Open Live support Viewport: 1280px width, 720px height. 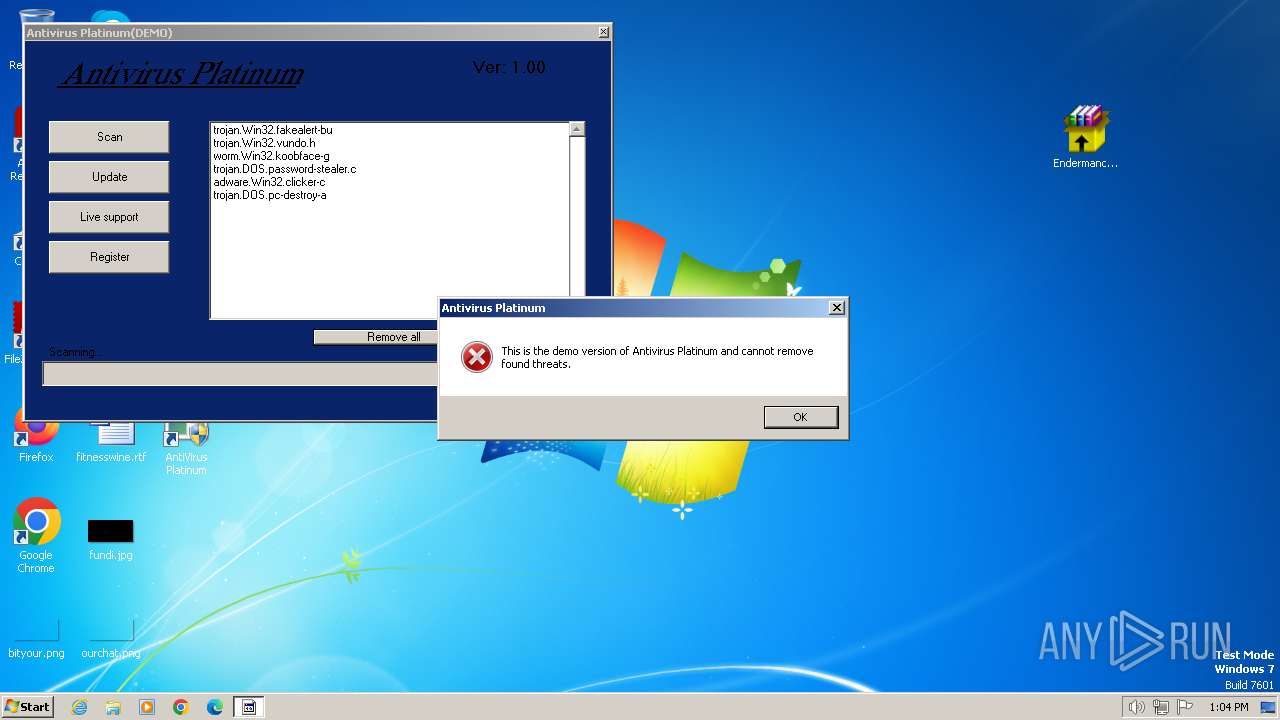109,217
